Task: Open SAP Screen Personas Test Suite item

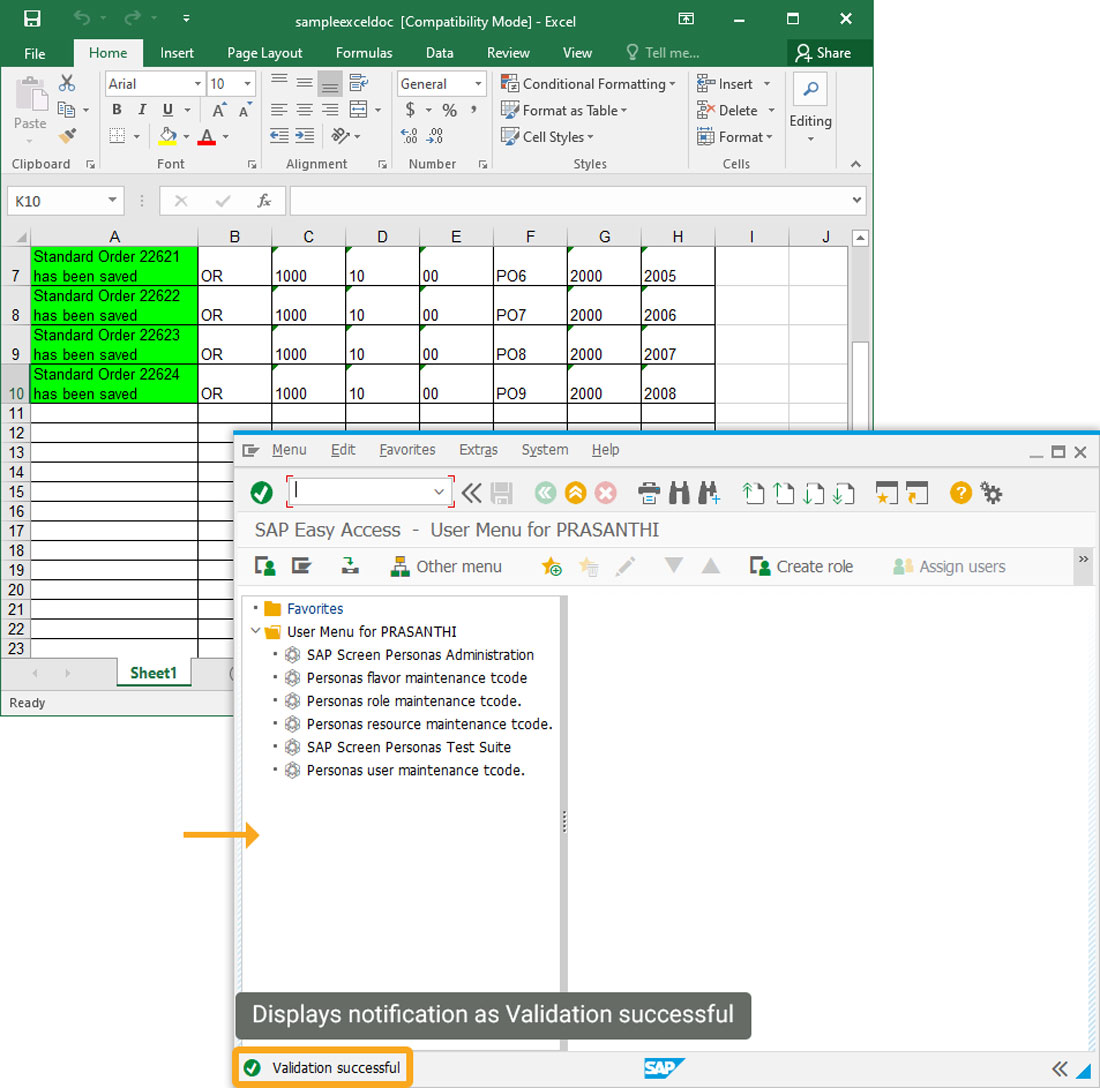Action: (x=408, y=747)
